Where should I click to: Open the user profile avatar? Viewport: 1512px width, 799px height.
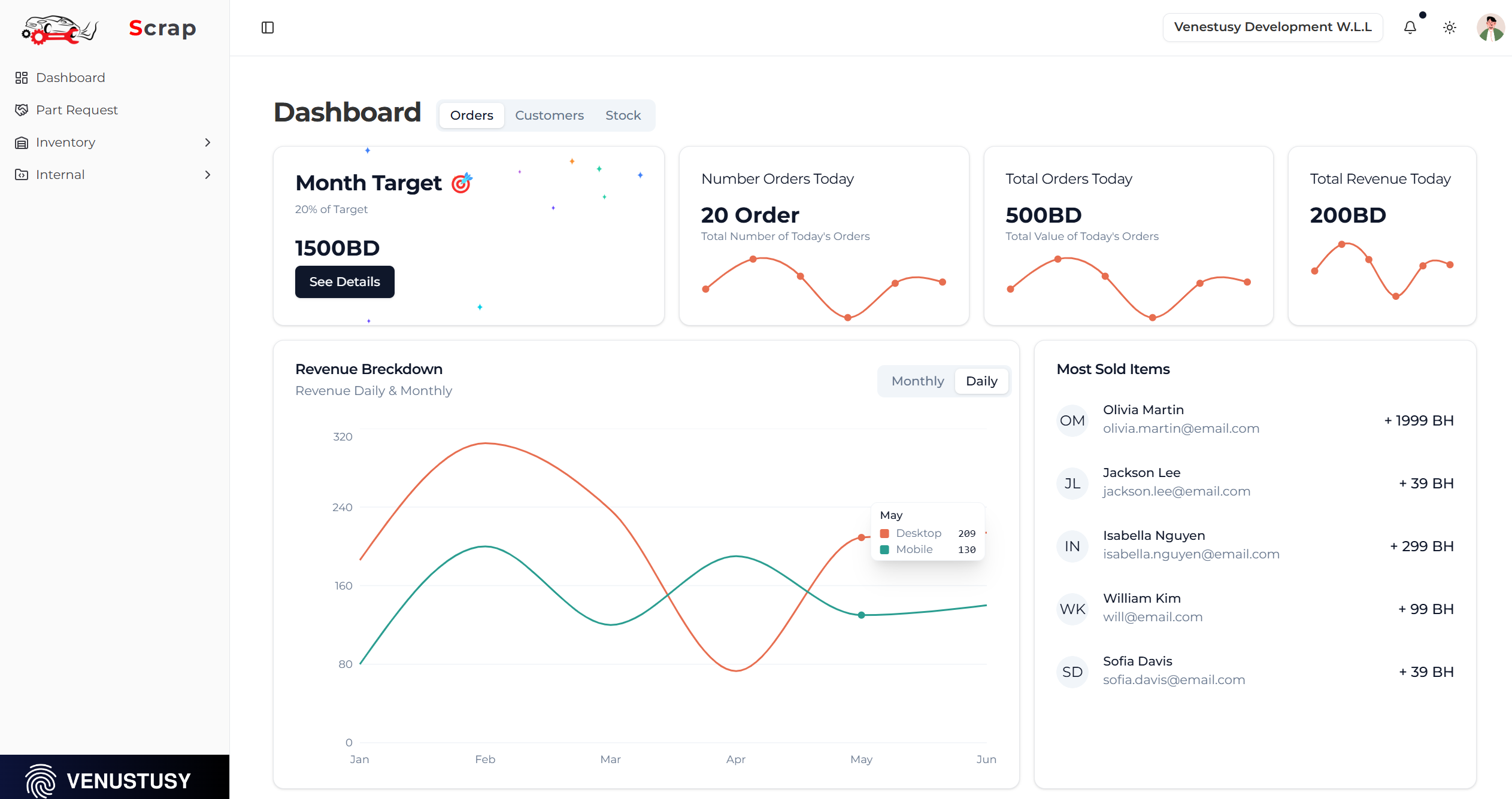coord(1490,28)
